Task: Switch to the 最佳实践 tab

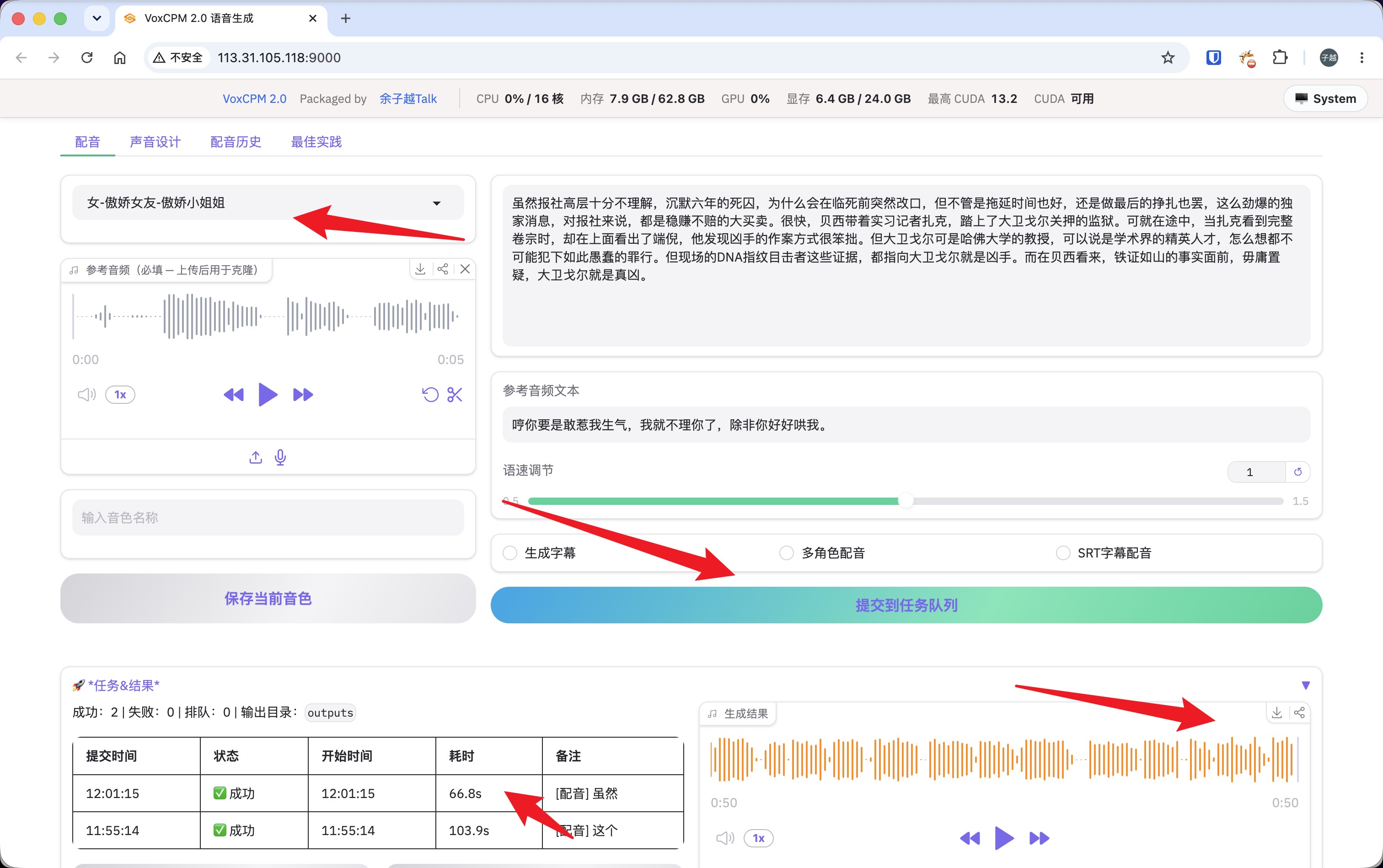Action: [316, 142]
